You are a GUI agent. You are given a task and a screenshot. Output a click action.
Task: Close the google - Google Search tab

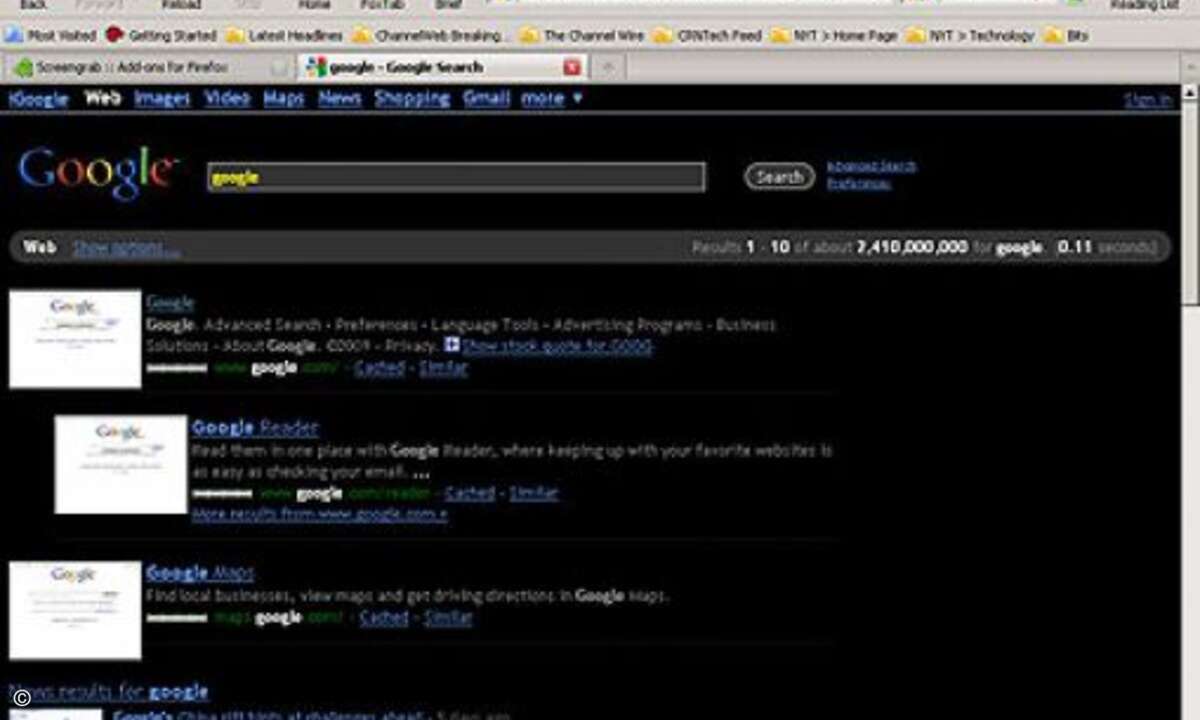click(572, 67)
